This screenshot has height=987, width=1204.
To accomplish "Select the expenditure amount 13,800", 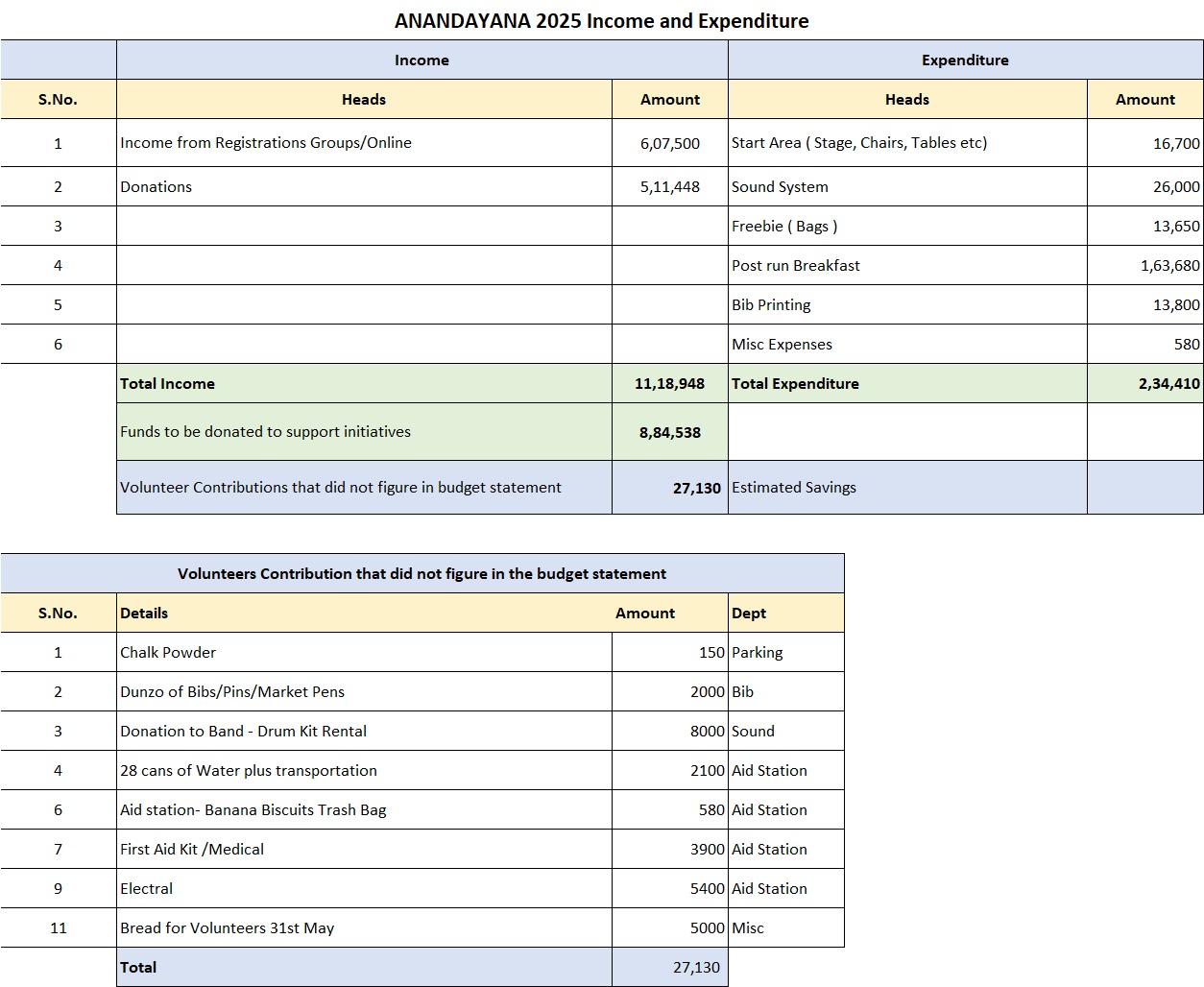I will [1145, 304].
